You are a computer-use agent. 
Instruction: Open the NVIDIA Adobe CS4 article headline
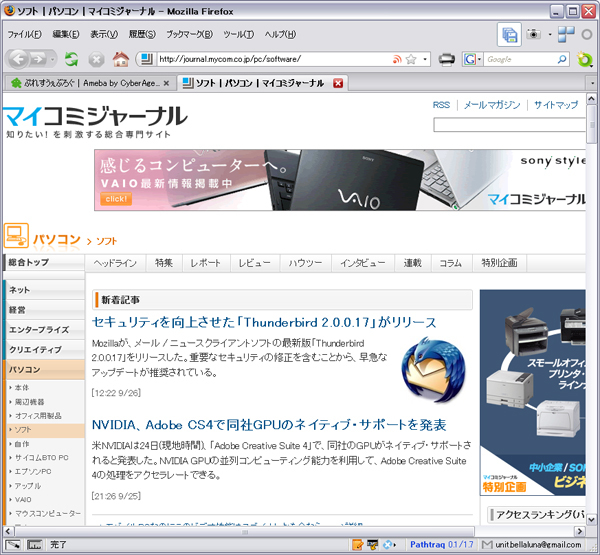tap(269, 425)
